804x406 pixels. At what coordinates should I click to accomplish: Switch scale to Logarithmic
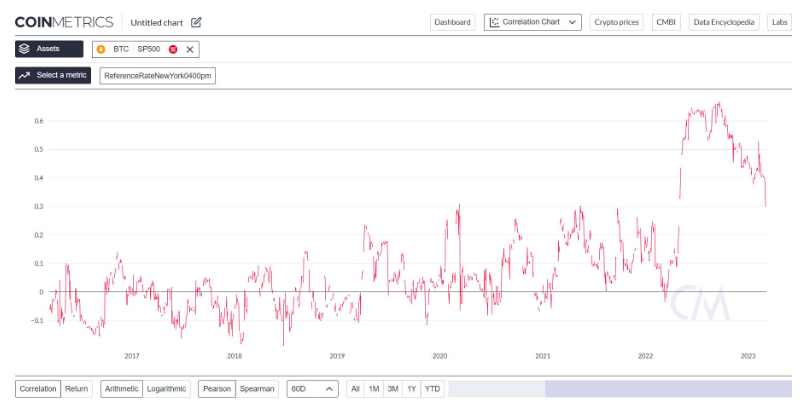pyautogui.click(x=166, y=389)
